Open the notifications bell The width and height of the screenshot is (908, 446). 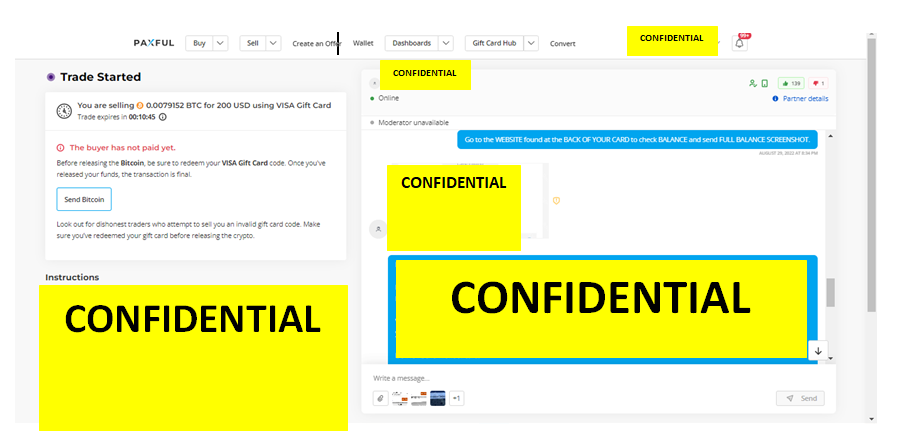click(740, 43)
